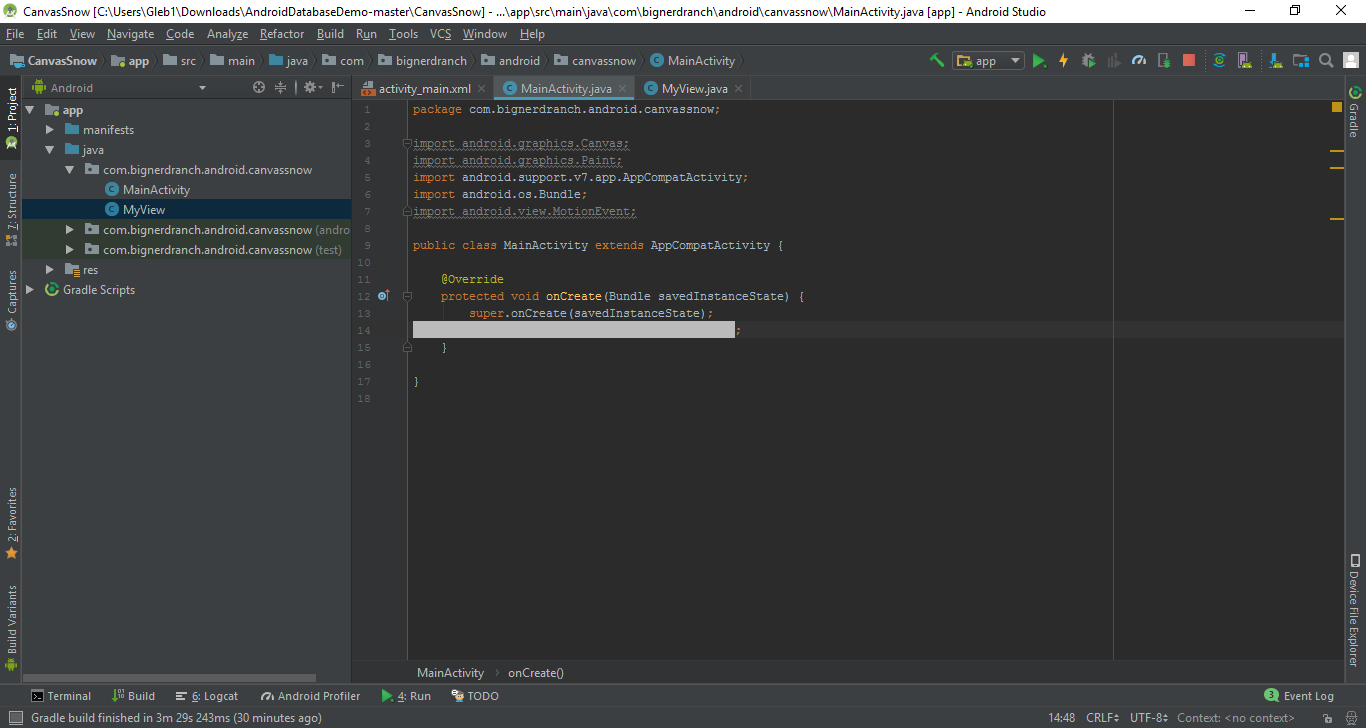Viewport: 1366px width, 728px height.
Task: Expand the canvassnow (test) package
Action: coord(69,250)
